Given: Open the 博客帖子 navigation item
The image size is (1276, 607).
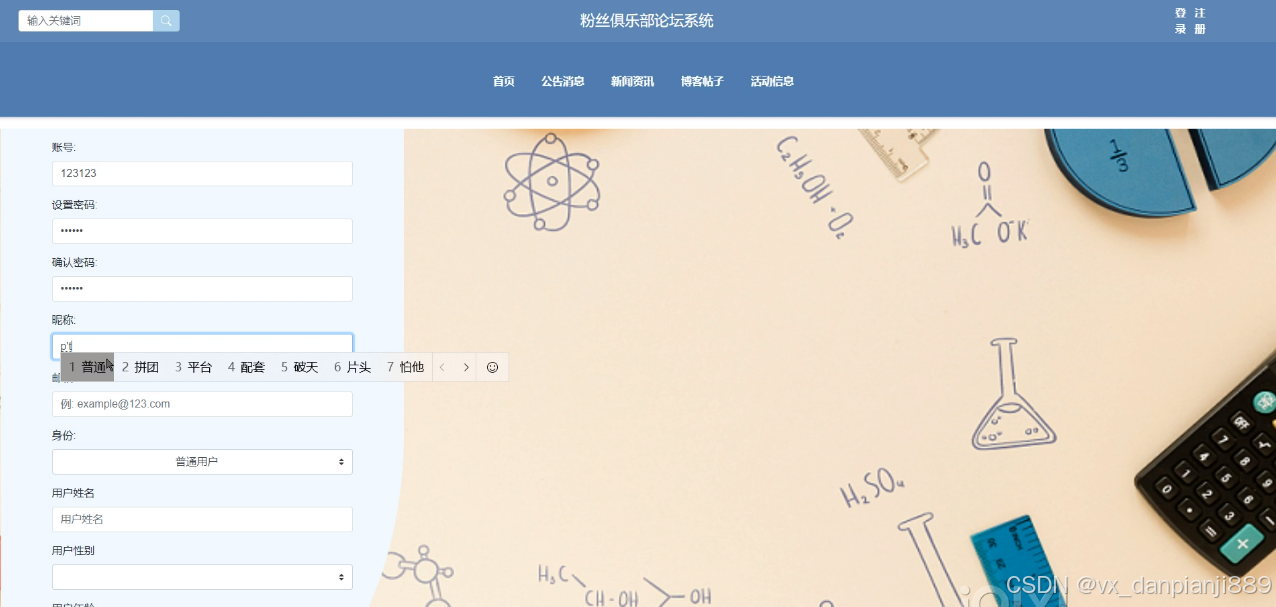Looking at the screenshot, I should [702, 81].
